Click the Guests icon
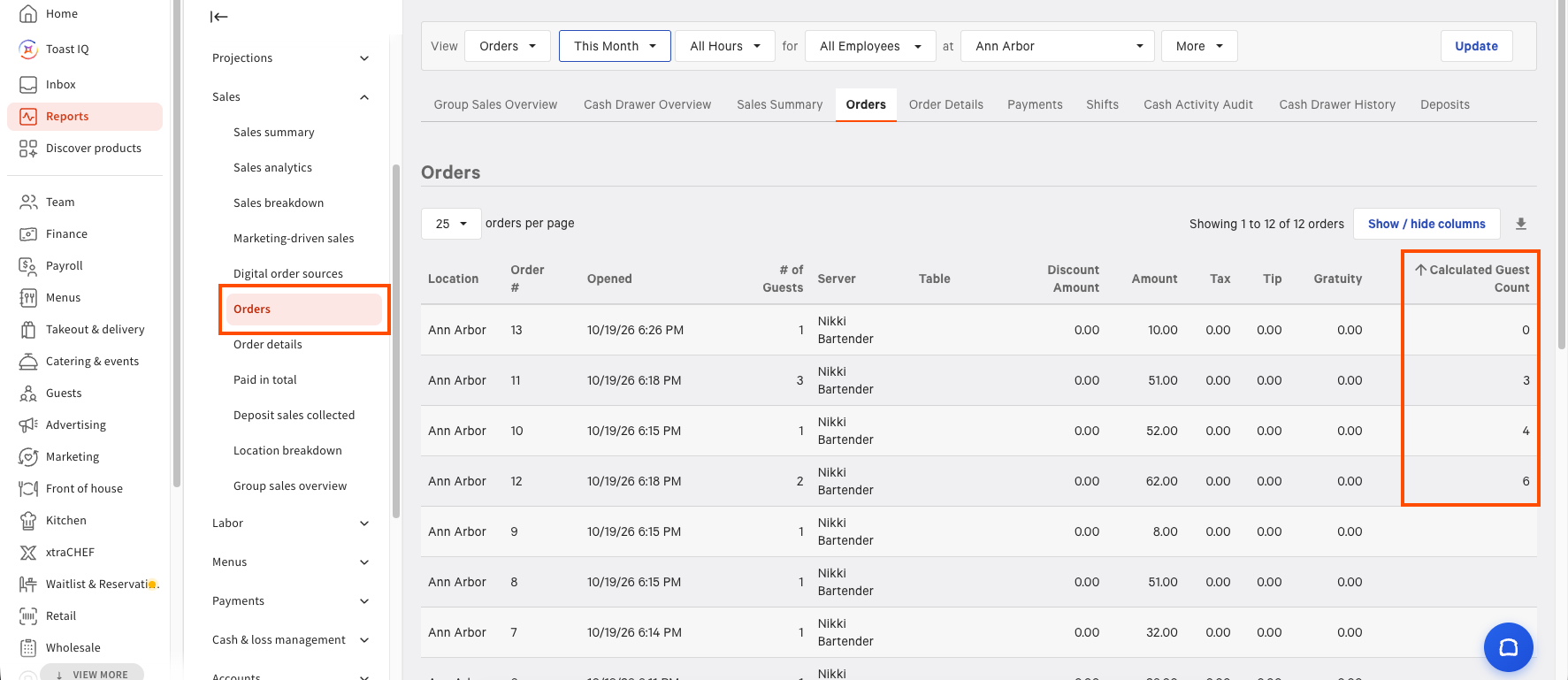The width and height of the screenshot is (1568, 680). [28, 393]
